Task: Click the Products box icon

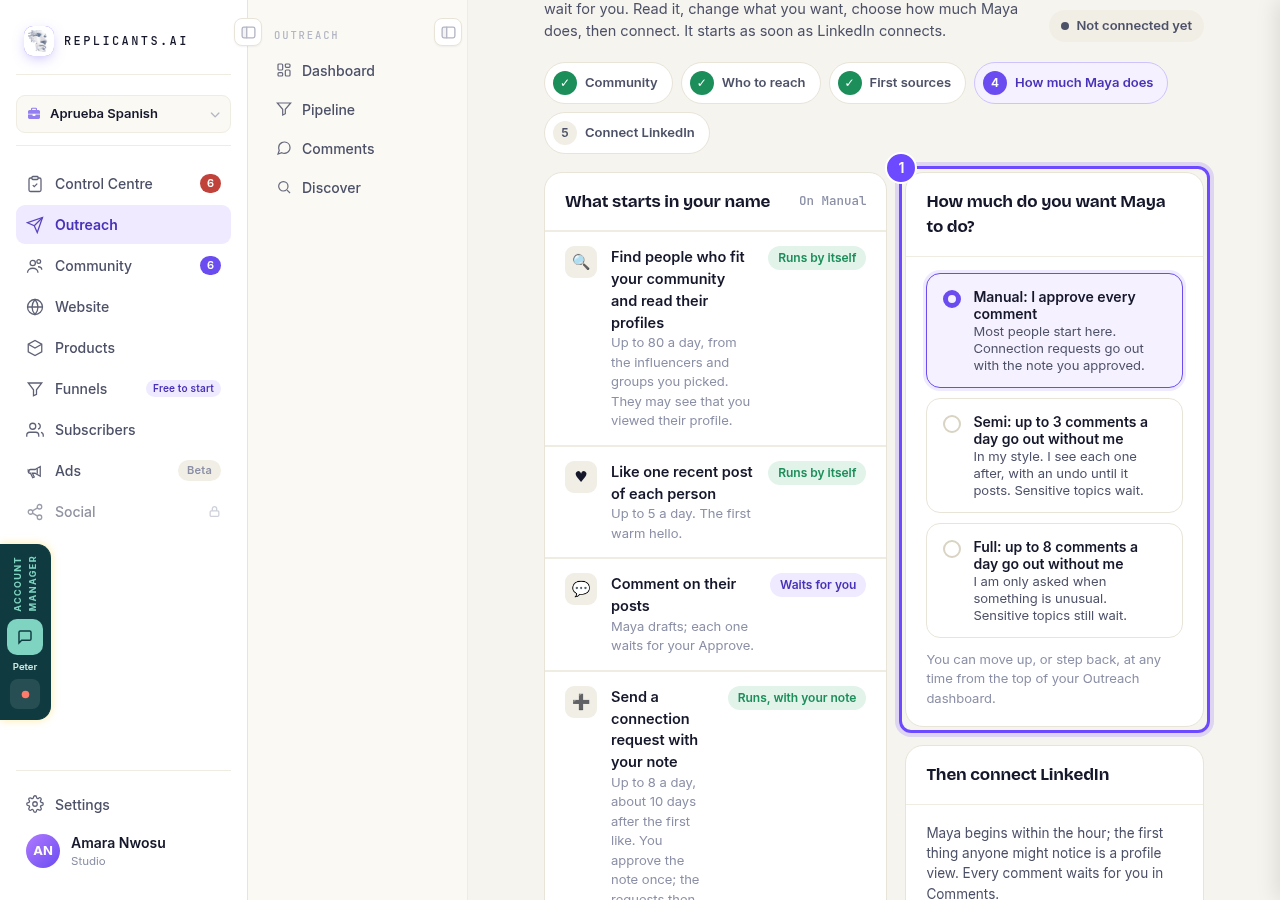Action: click(x=35, y=348)
